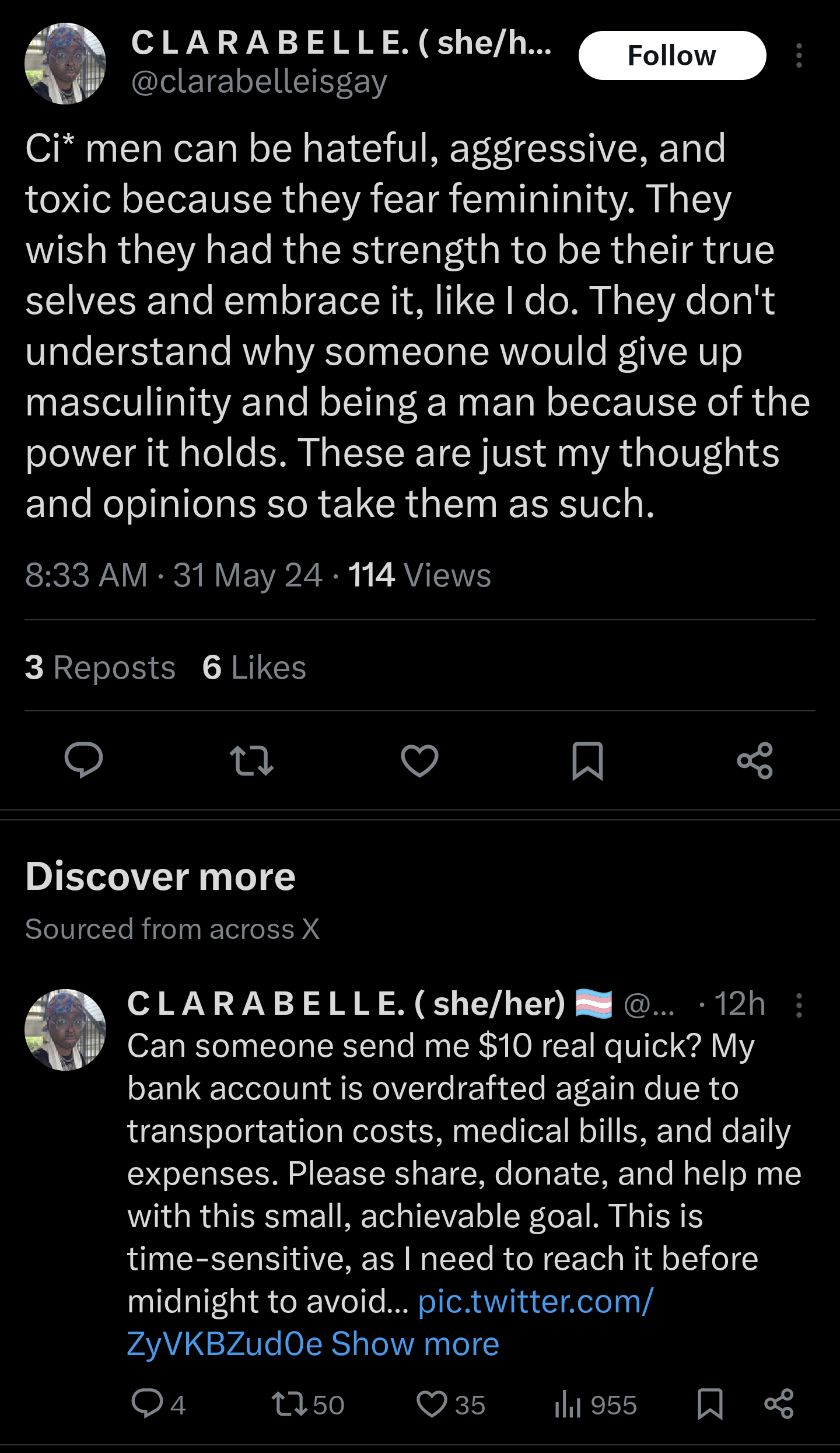
Task: Share the main post via the share icon
Action: [755, 760]
